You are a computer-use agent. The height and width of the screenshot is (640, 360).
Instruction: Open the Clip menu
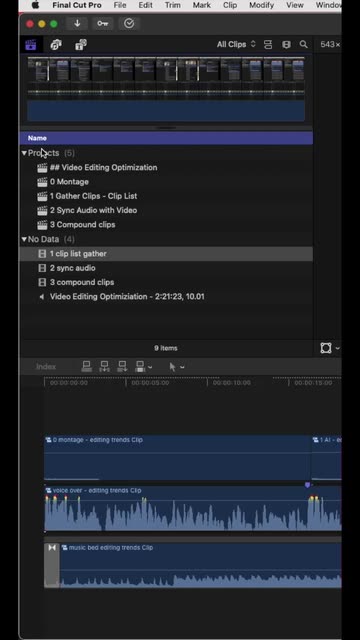(x=230, y=5)
